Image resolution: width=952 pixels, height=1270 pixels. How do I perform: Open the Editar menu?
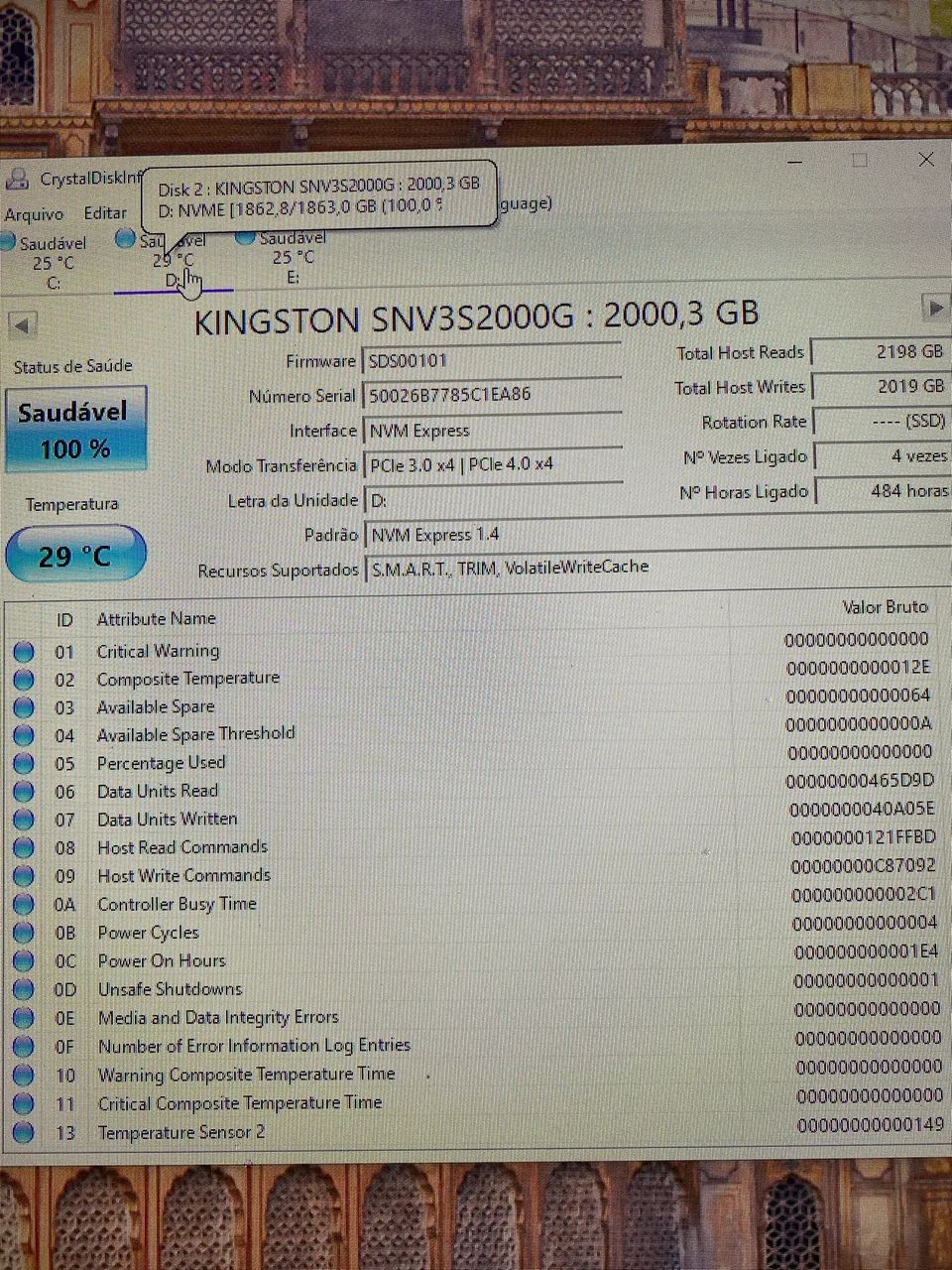pyautogui.click(x=105, y=213)
